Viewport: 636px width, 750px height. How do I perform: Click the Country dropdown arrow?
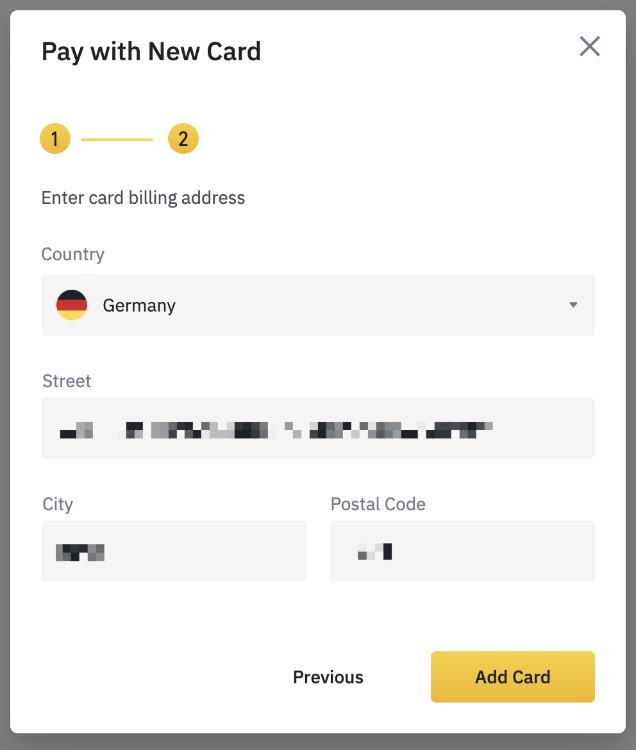pyautogui.click(x=573, y=305)
